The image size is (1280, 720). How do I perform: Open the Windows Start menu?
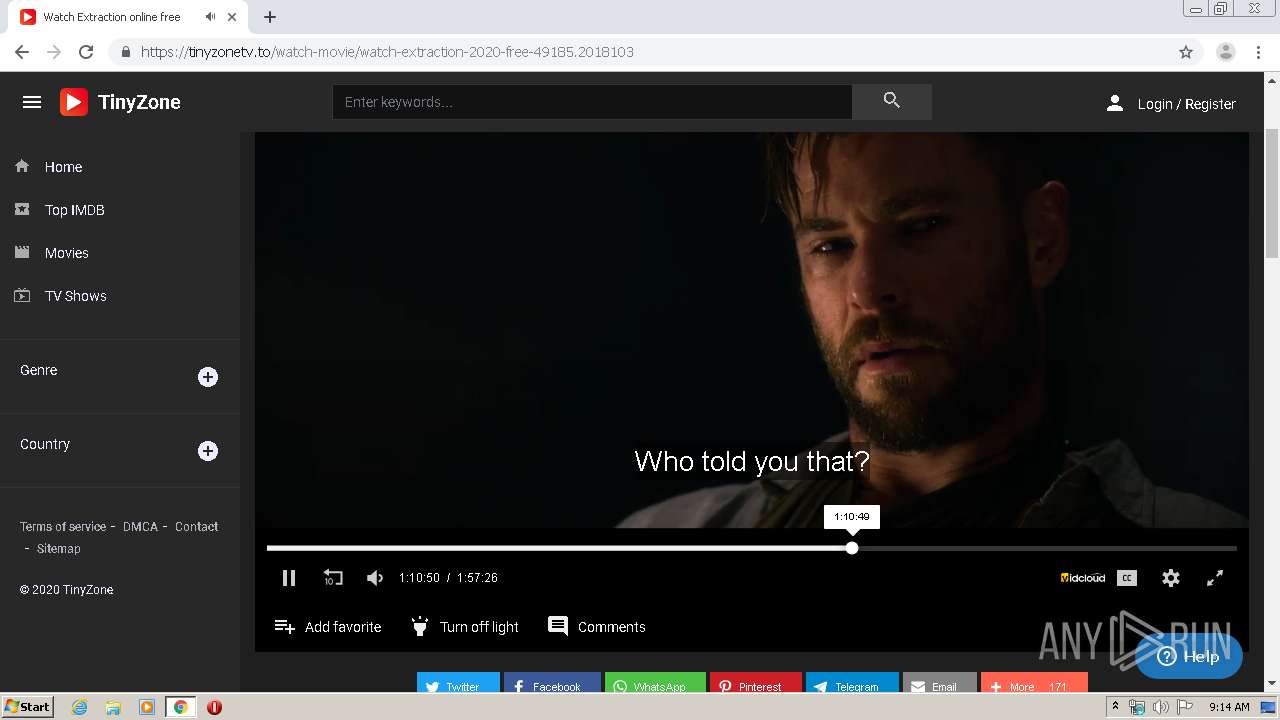28,707
